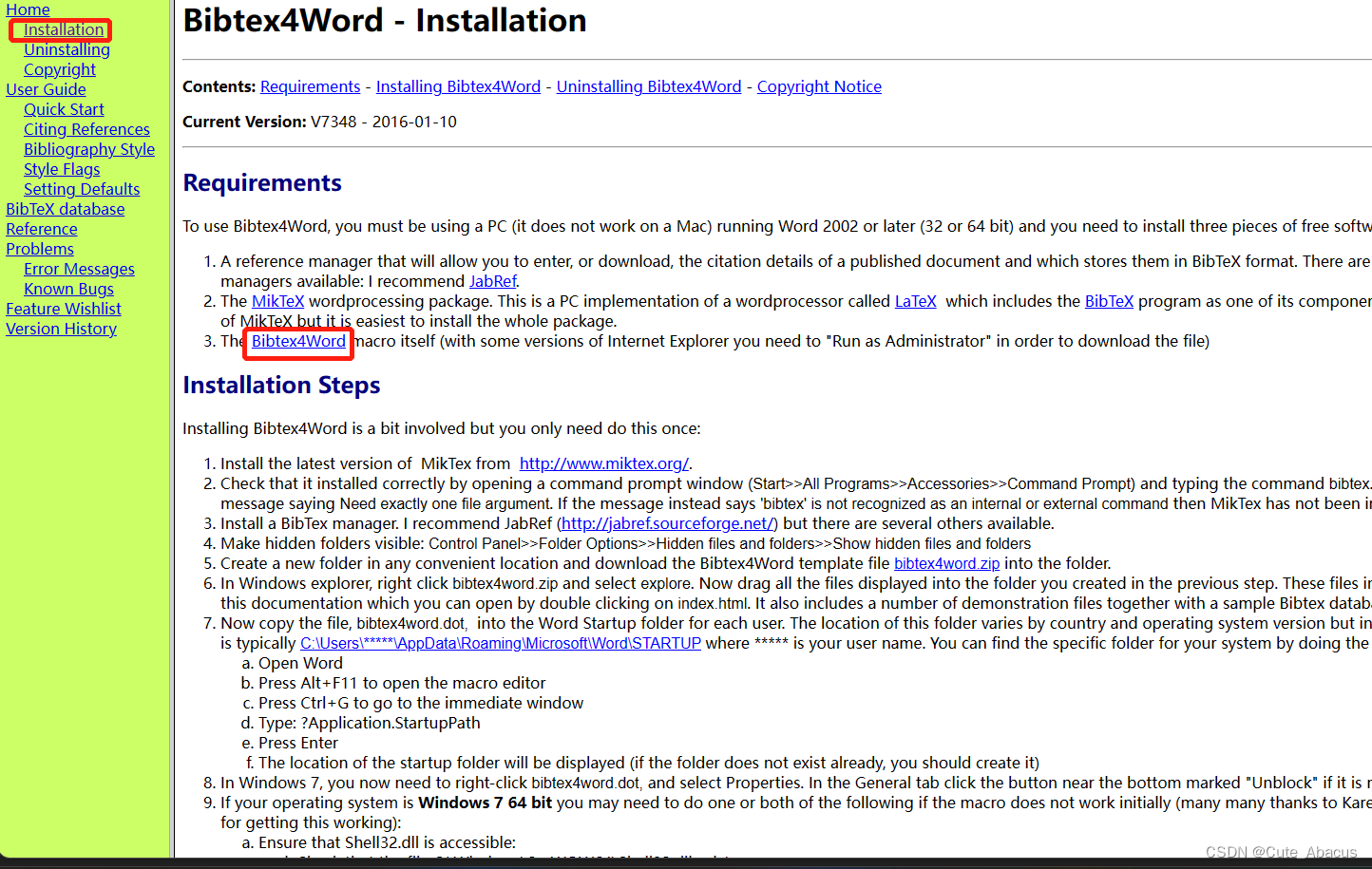Jump to Requirements in Contents line
The height and width of the screenshot is (869, 1372).
[x=311, y=86]
